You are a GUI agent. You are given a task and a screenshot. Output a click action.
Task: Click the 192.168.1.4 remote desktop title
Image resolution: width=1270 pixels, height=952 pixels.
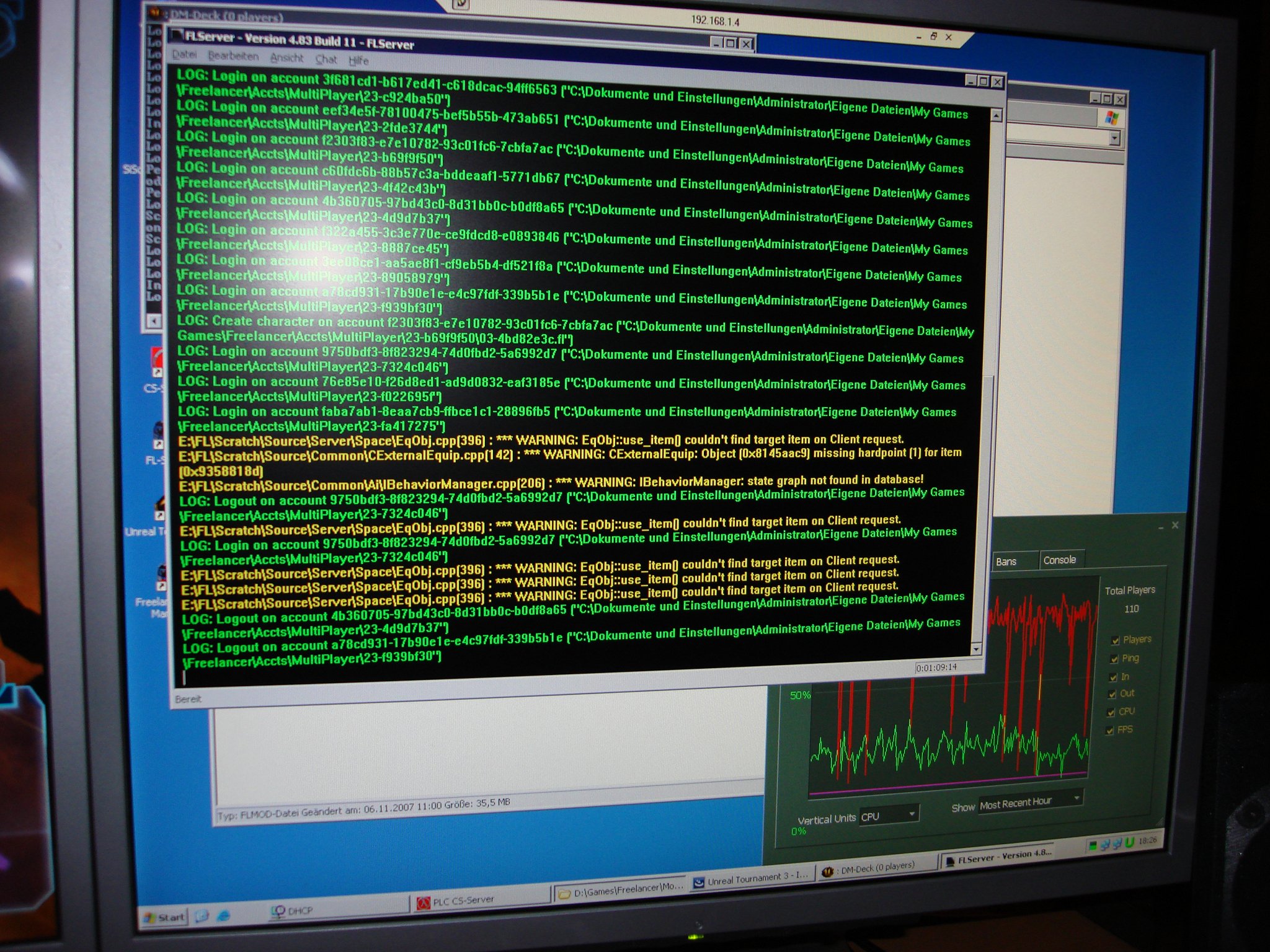[715, 21]
